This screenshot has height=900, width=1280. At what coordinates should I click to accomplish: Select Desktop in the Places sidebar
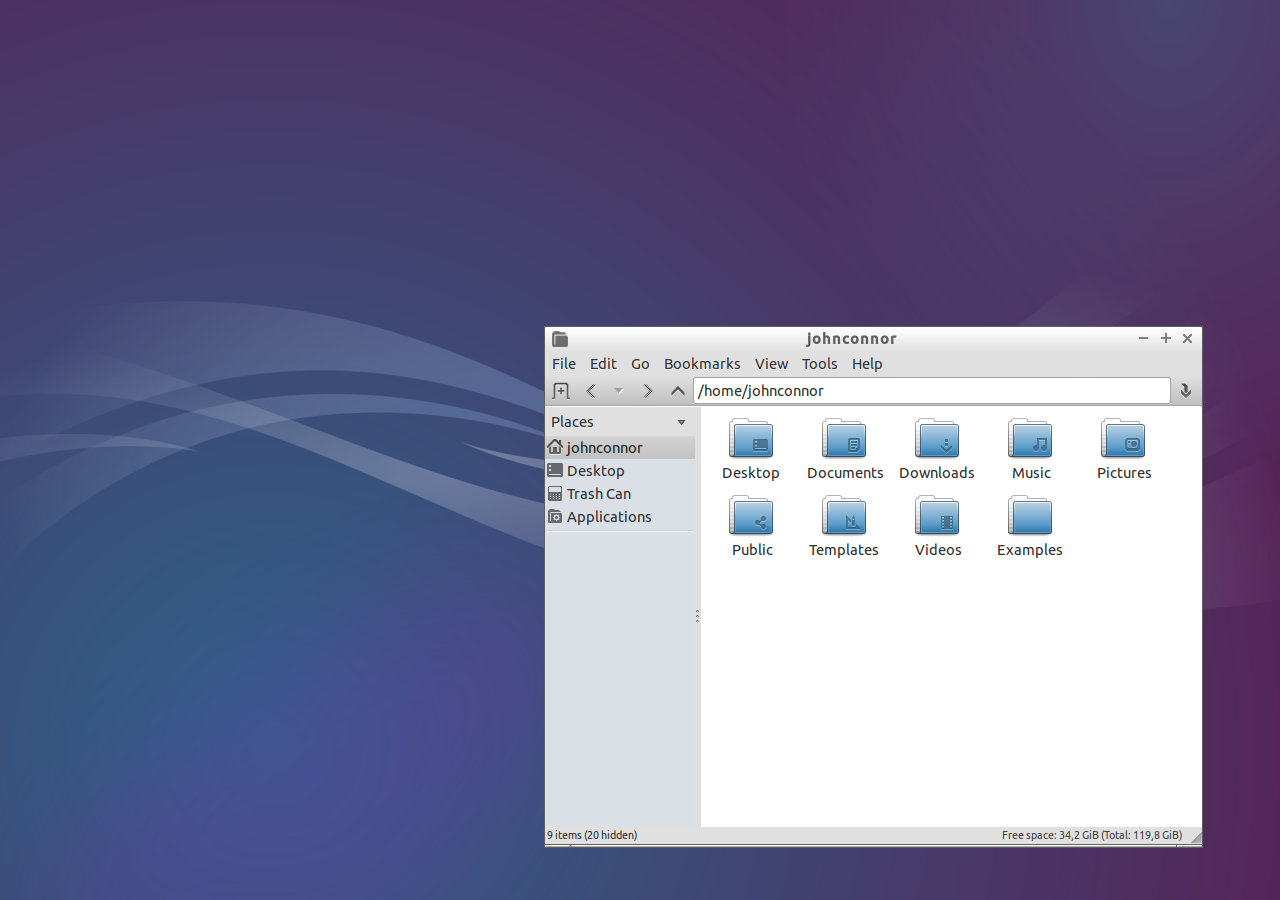(x=620, y=471)
